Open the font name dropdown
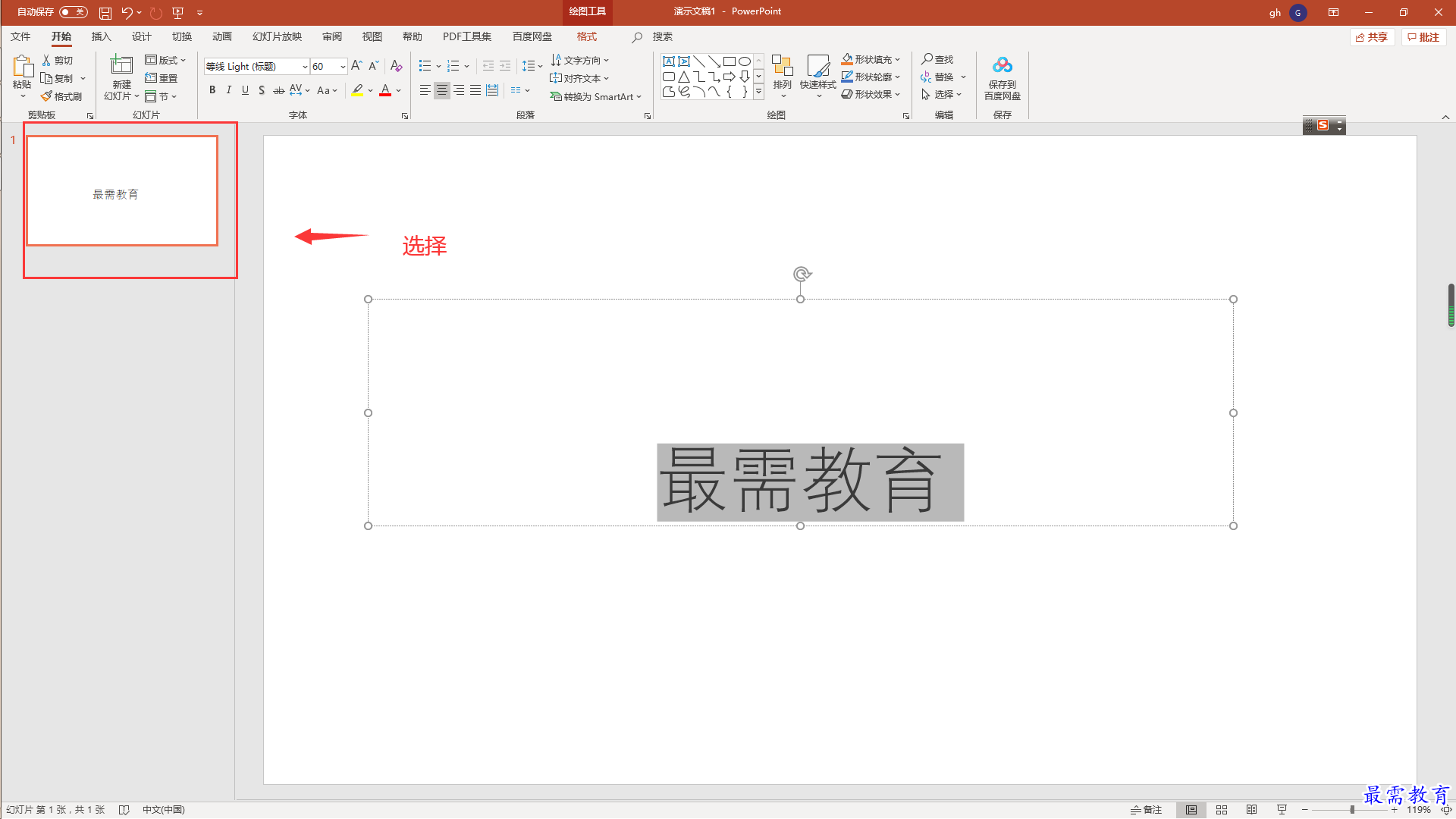1456x819 pixels. 305,67
